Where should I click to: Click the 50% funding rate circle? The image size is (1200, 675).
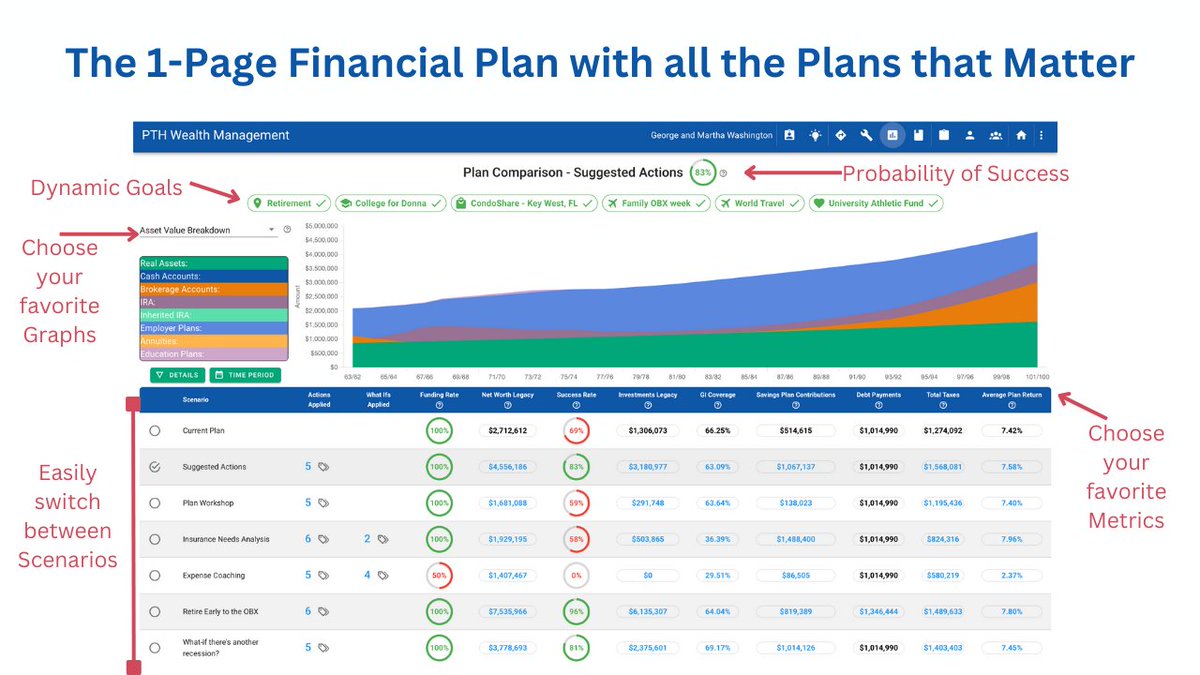[x=439, y=576]
